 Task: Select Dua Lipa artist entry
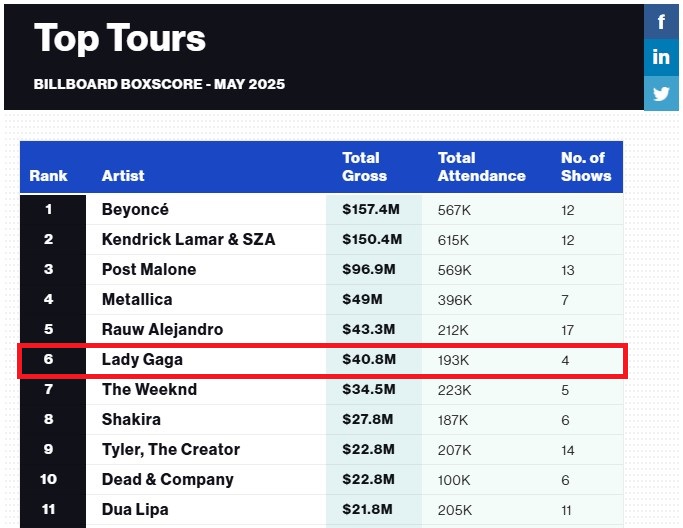pyautogui.click(x=135, y=510)
